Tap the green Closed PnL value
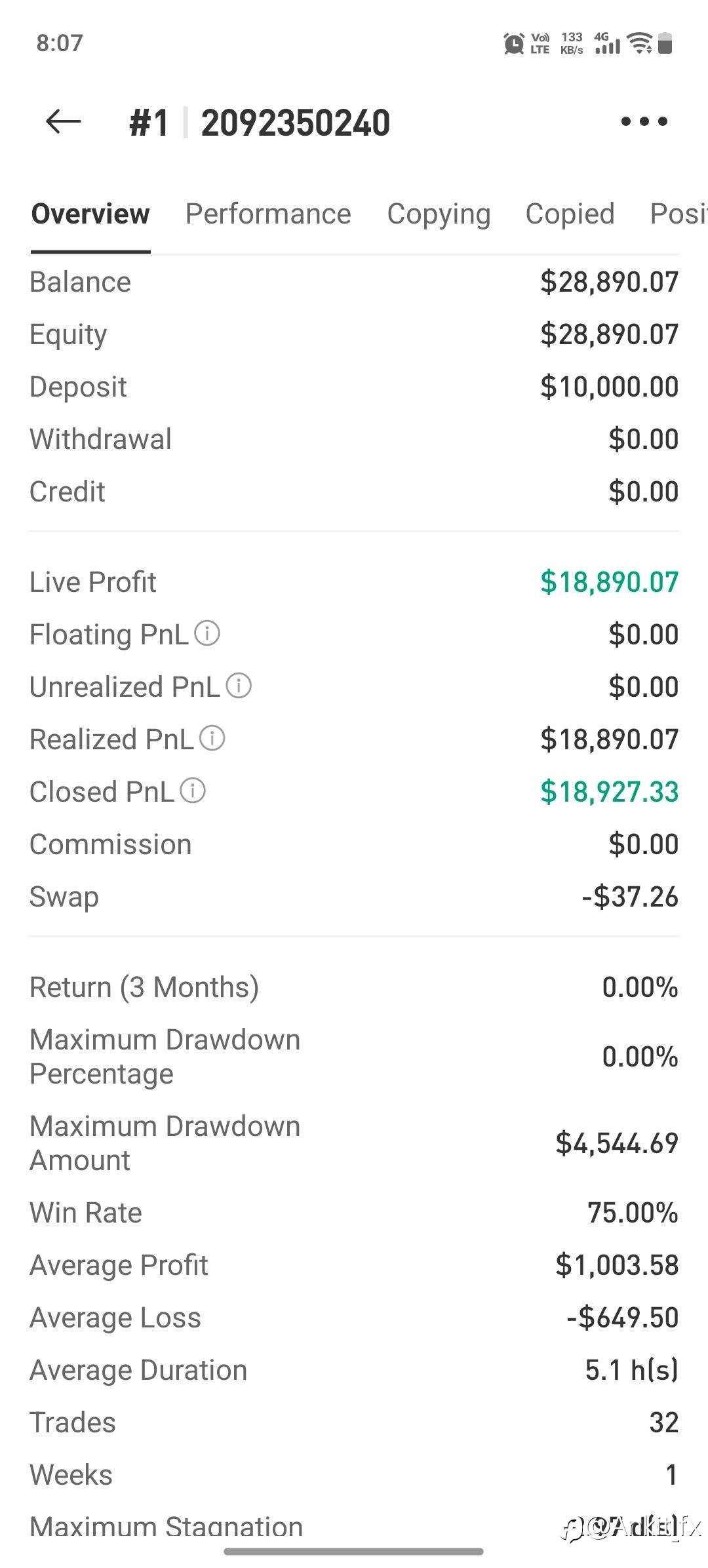 click(x=609, y=792)
